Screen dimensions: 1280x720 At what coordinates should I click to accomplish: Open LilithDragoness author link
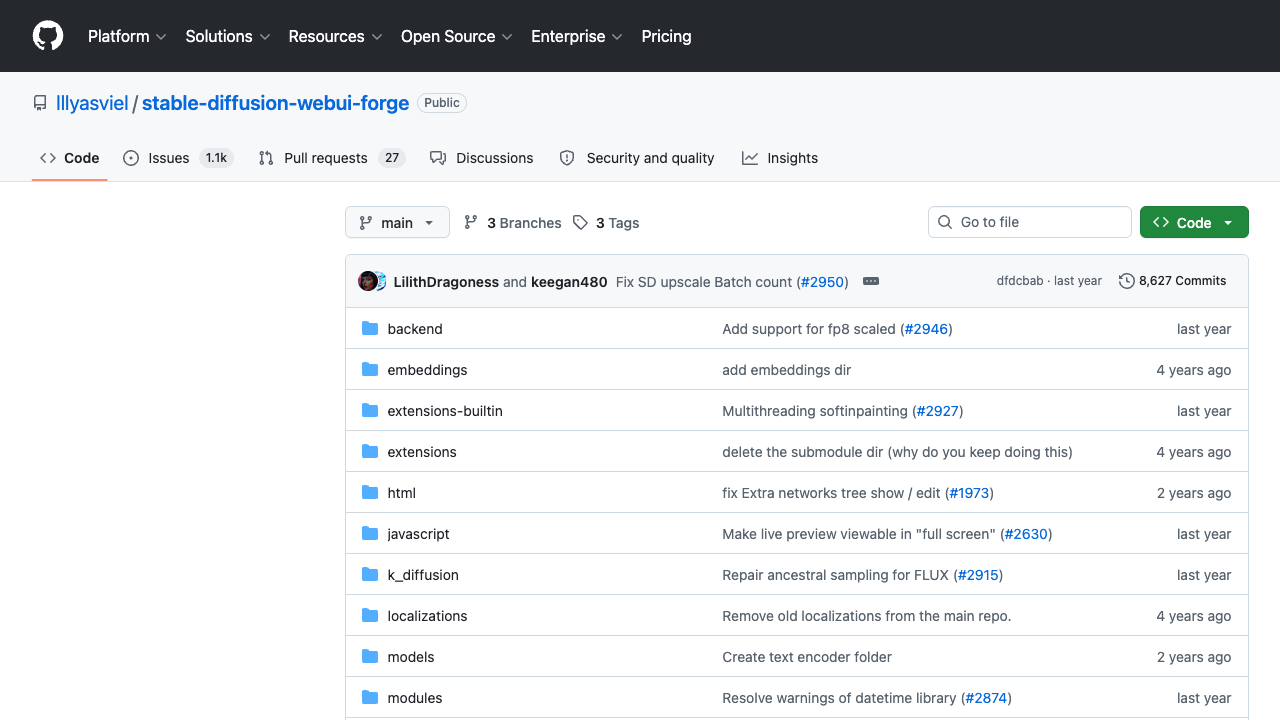[x=446, y=282]
